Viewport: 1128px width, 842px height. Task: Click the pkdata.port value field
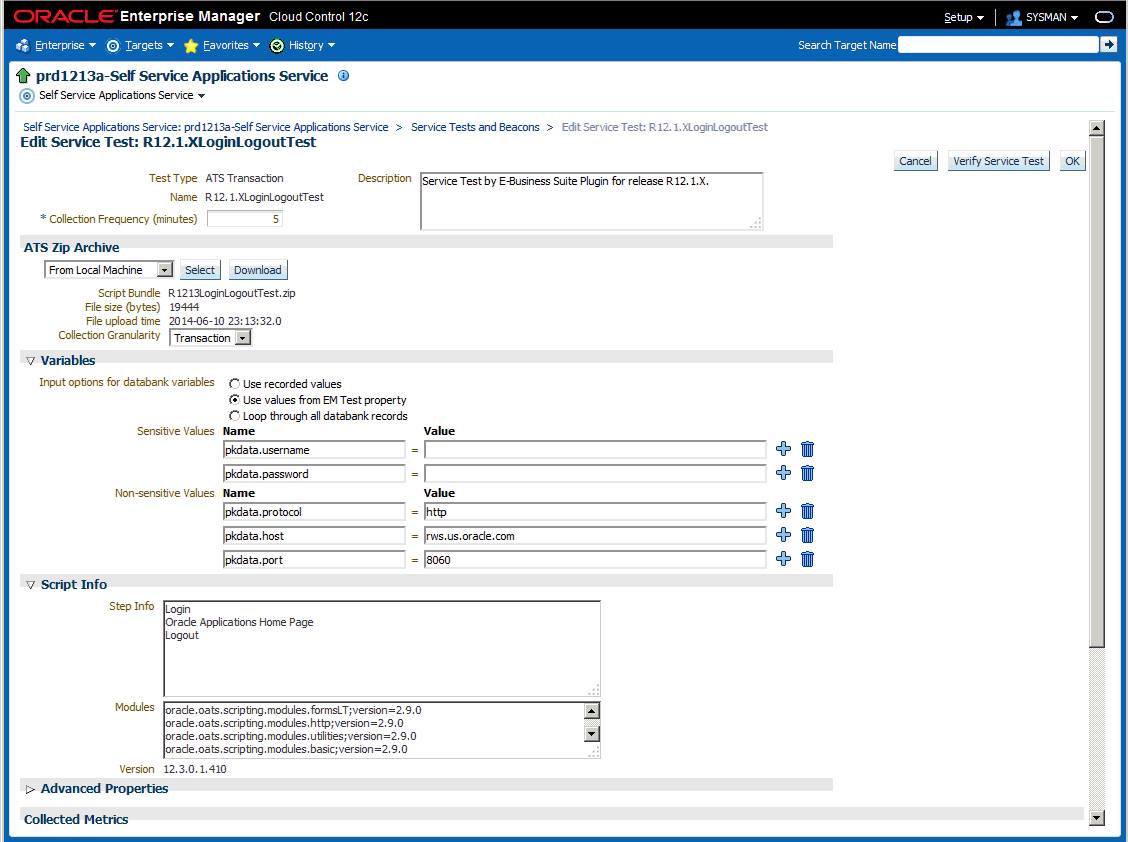pos(595,560)
